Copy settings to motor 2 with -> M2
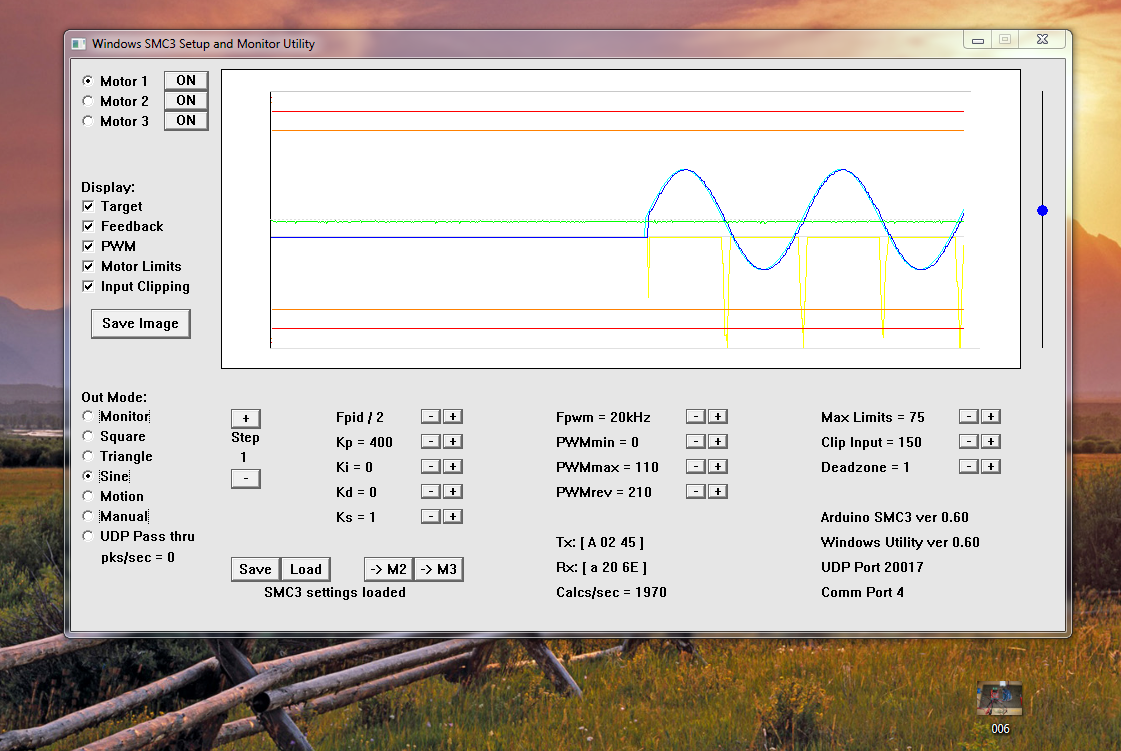The width and height of the screenshot is (1121, 751). click(x=388, y=569)
